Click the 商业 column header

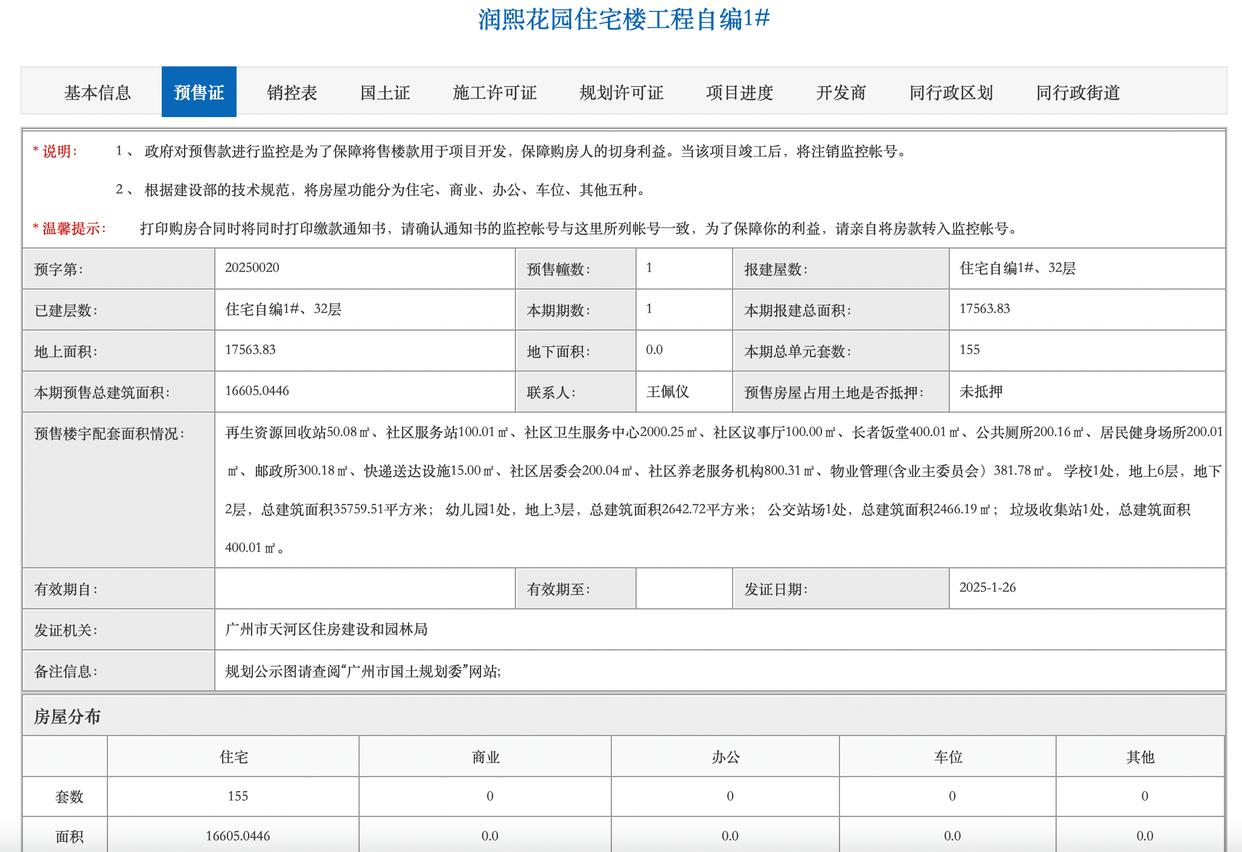(486, 757)
